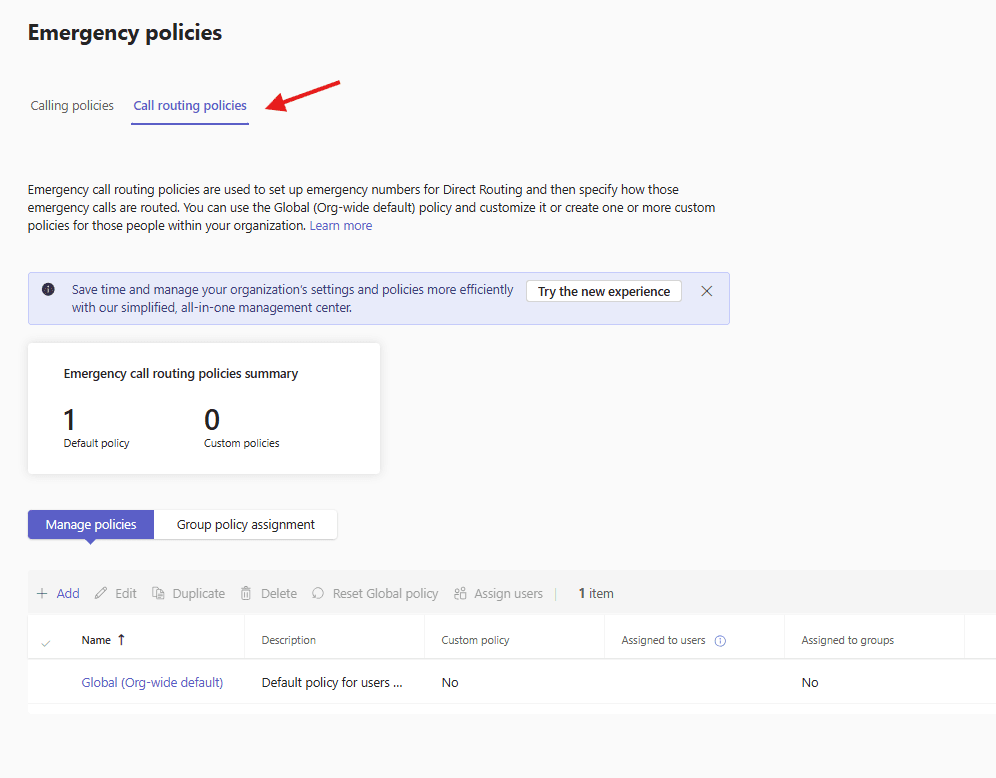Click the Add plus icon in toolbar
This screenshot has height=778, width=996.
tap(42, 593)
